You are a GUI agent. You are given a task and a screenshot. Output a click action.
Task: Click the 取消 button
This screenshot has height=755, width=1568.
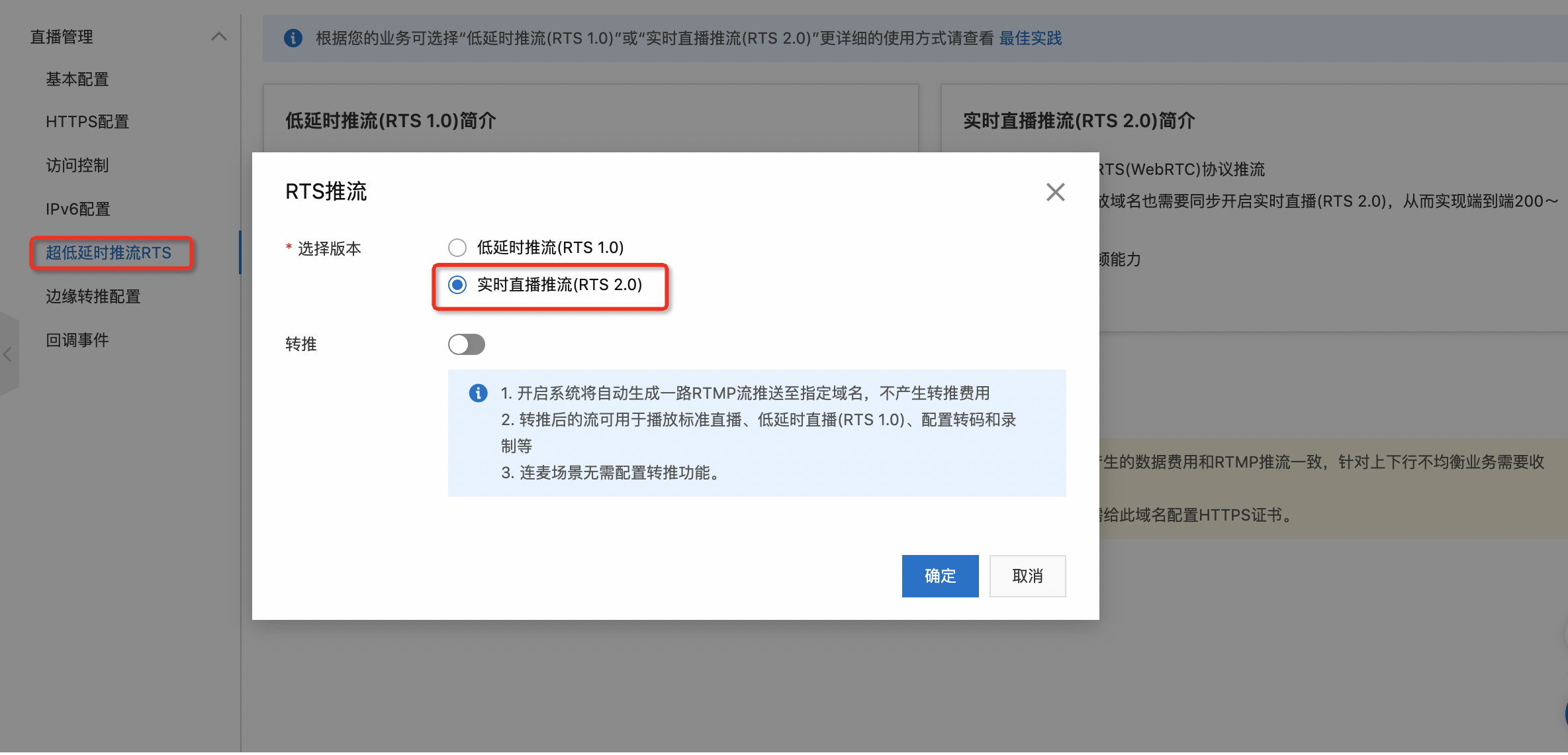(x=1027, y=576)
